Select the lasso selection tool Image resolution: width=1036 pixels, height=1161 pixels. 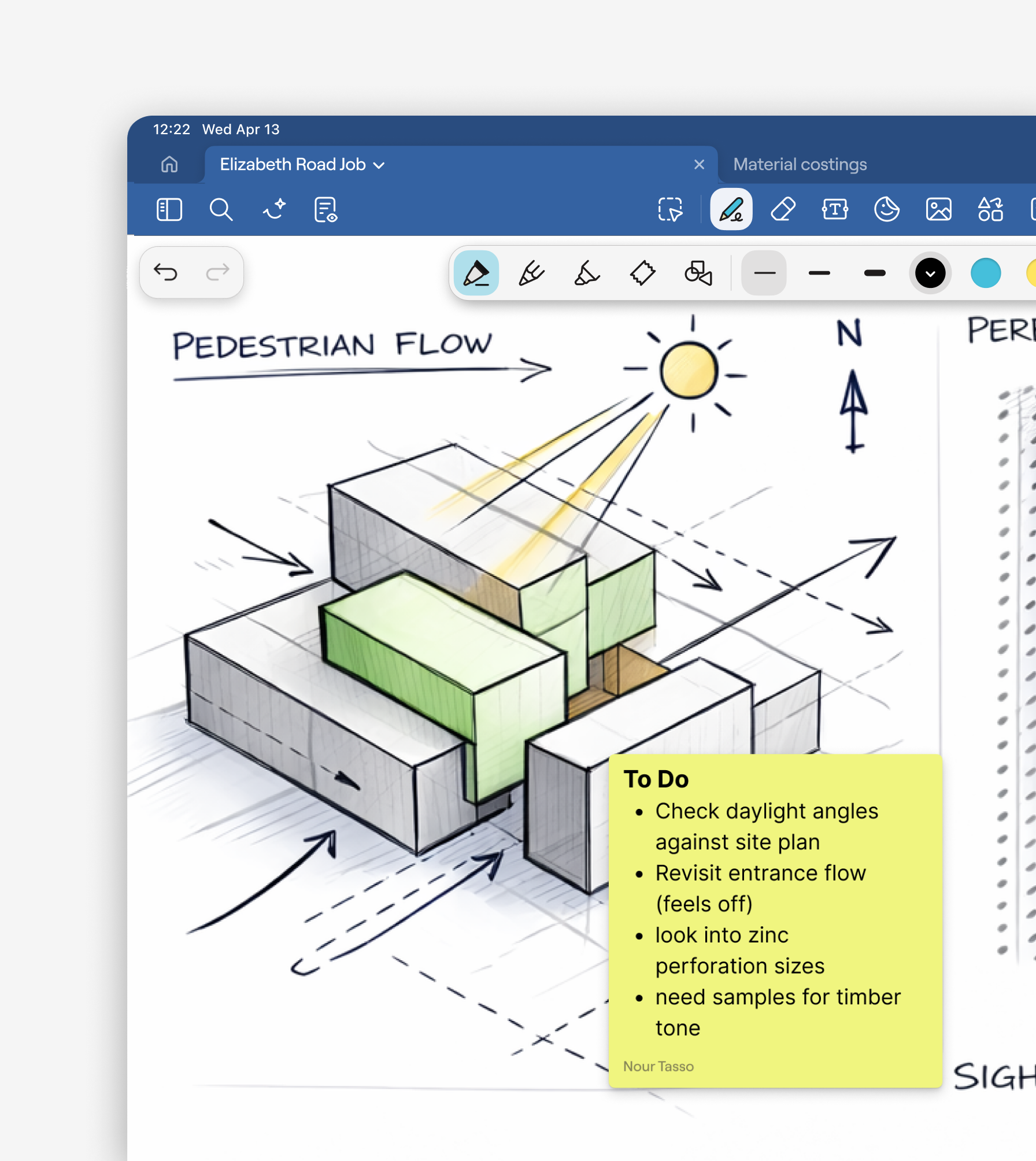coord(671,209)
